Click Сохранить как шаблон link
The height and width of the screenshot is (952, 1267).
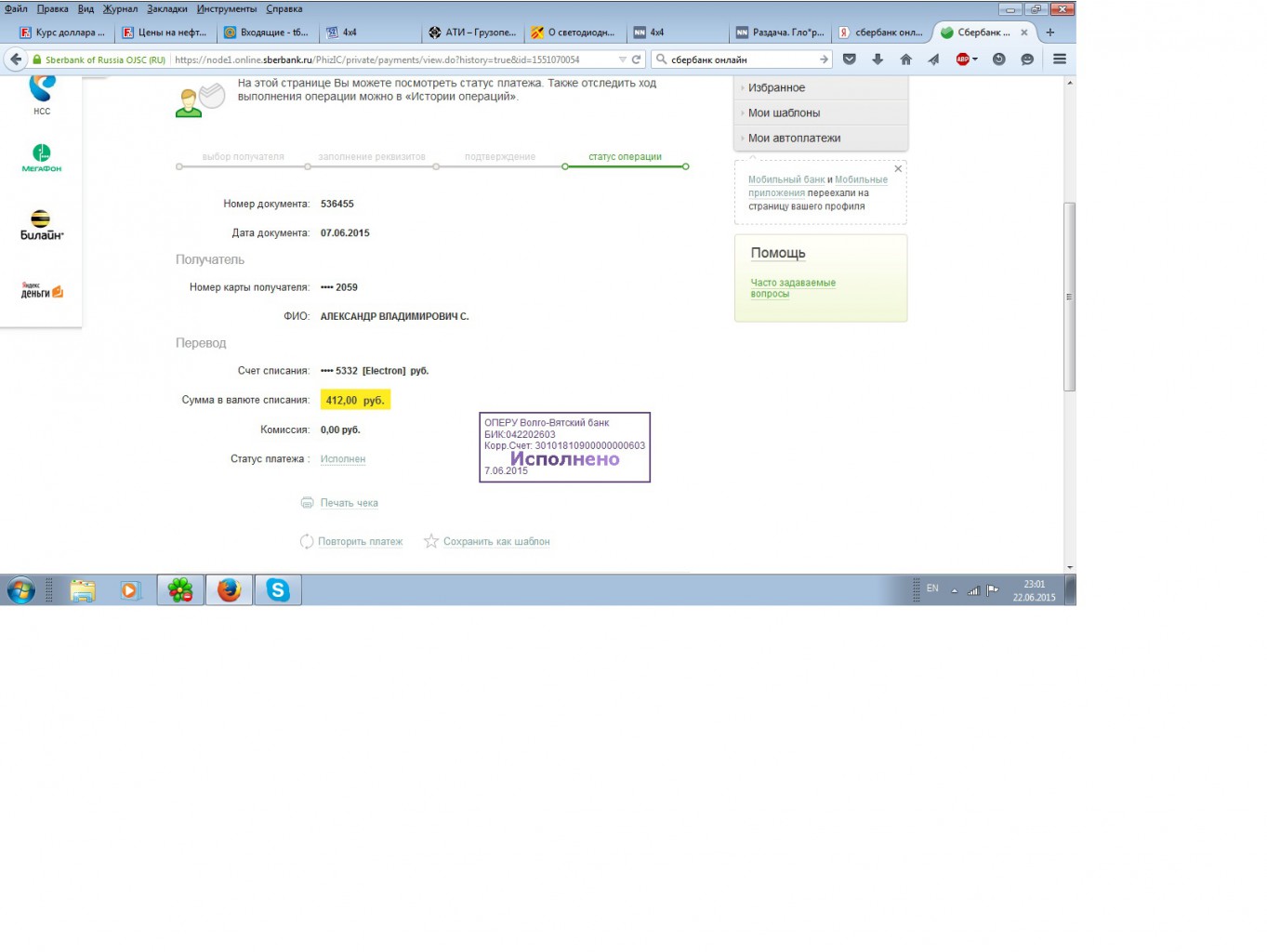(496, 541)
